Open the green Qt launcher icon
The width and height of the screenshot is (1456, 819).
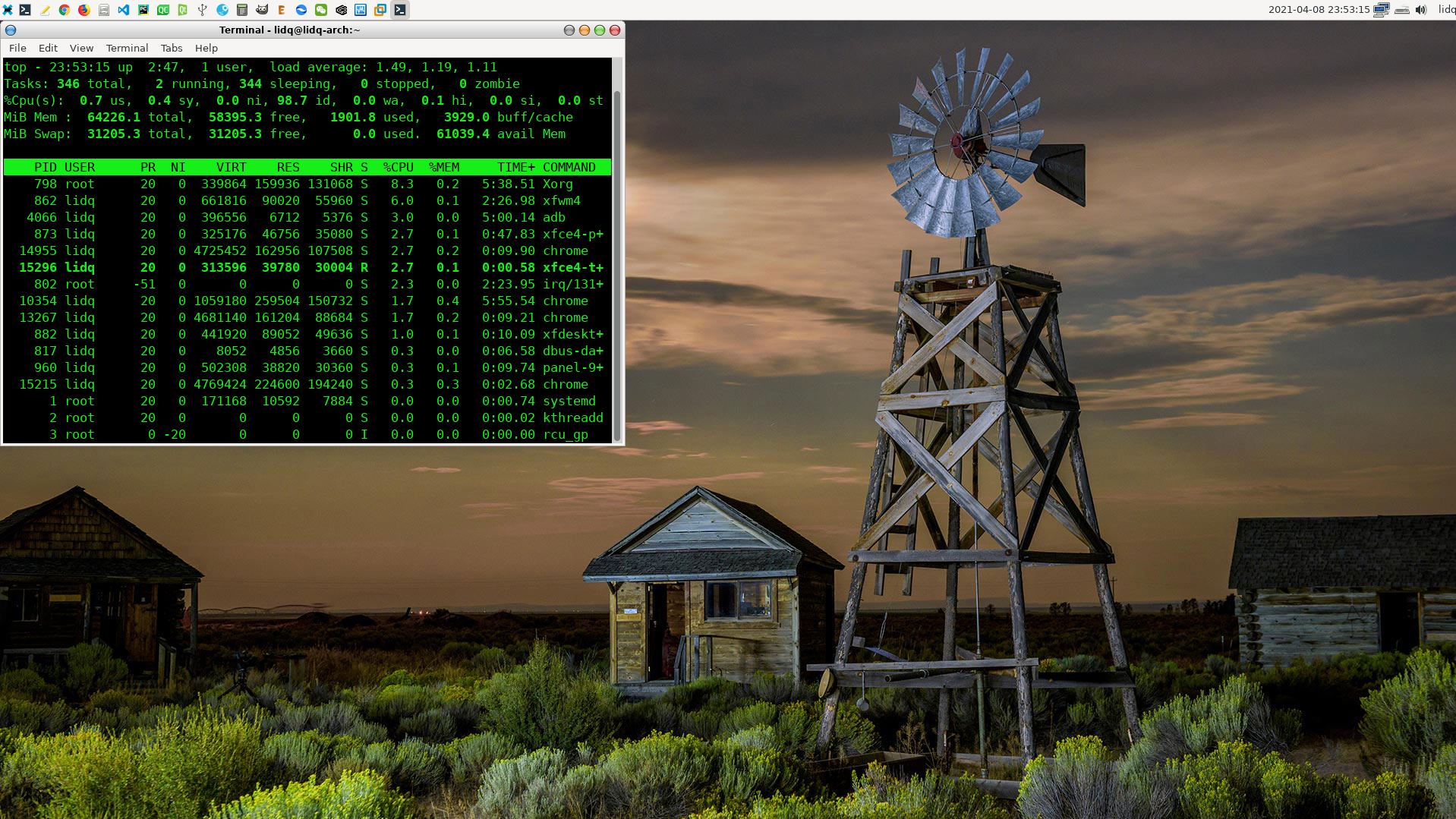183,10
